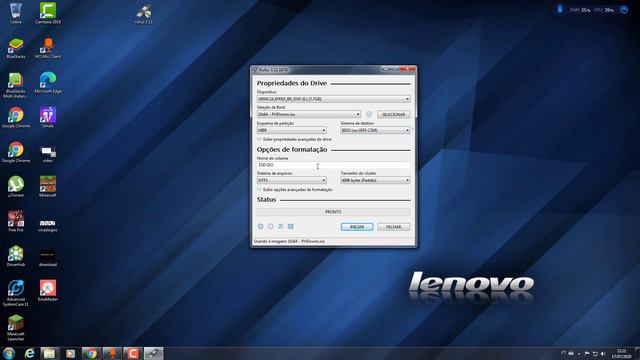Launch Internet Explorer from taskbar

[x=29, y=353]
